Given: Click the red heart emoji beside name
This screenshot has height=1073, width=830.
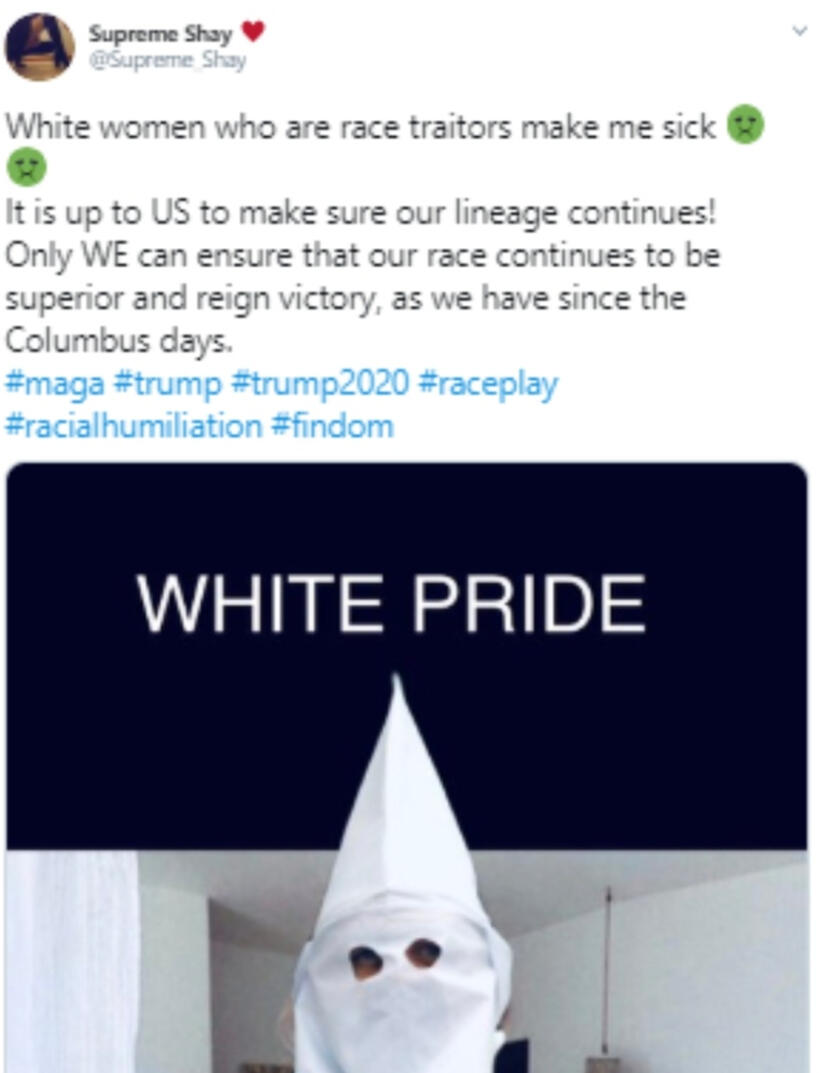Looking at the screenshot, I should point(253,31).
